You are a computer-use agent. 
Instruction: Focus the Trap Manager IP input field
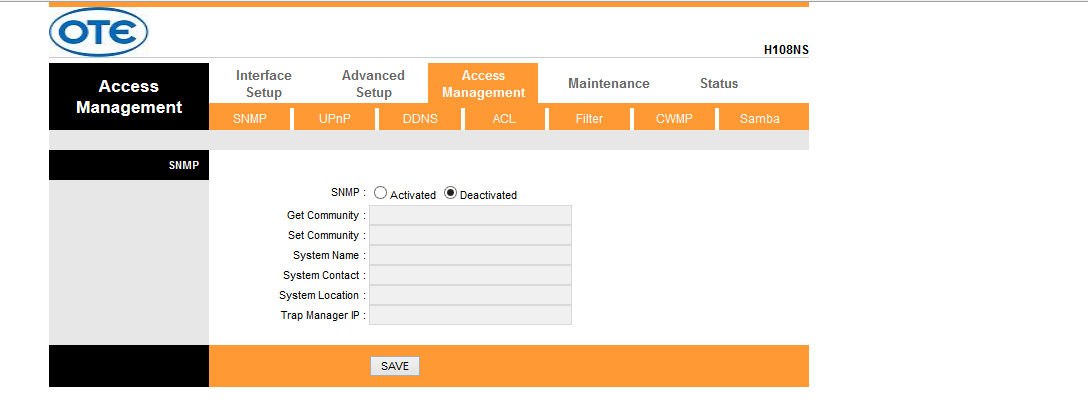[x=470, y=315]
